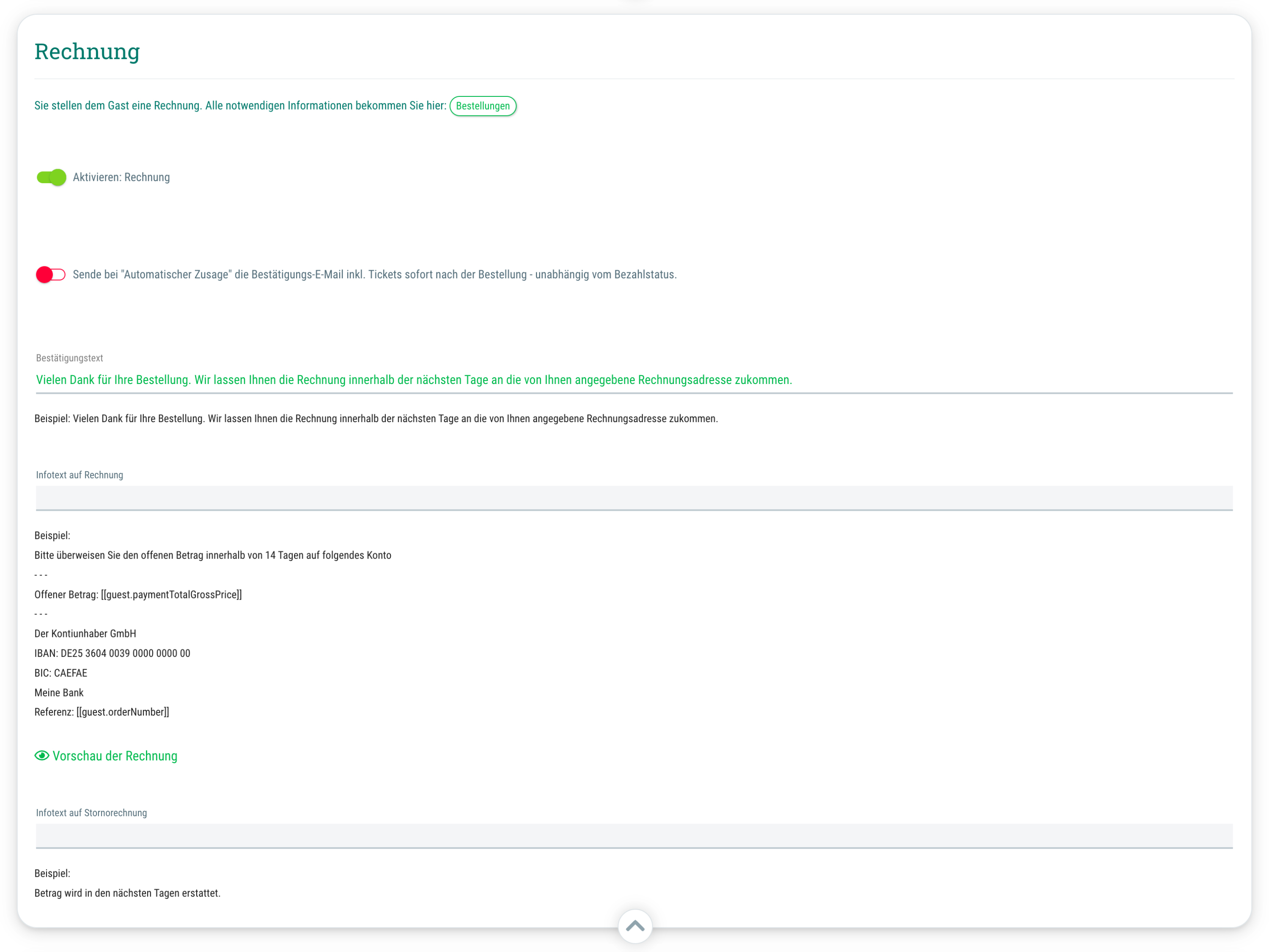Click the Der Kontiunhaber GmbH example line

pyautogui.click(x=85, y=634)
